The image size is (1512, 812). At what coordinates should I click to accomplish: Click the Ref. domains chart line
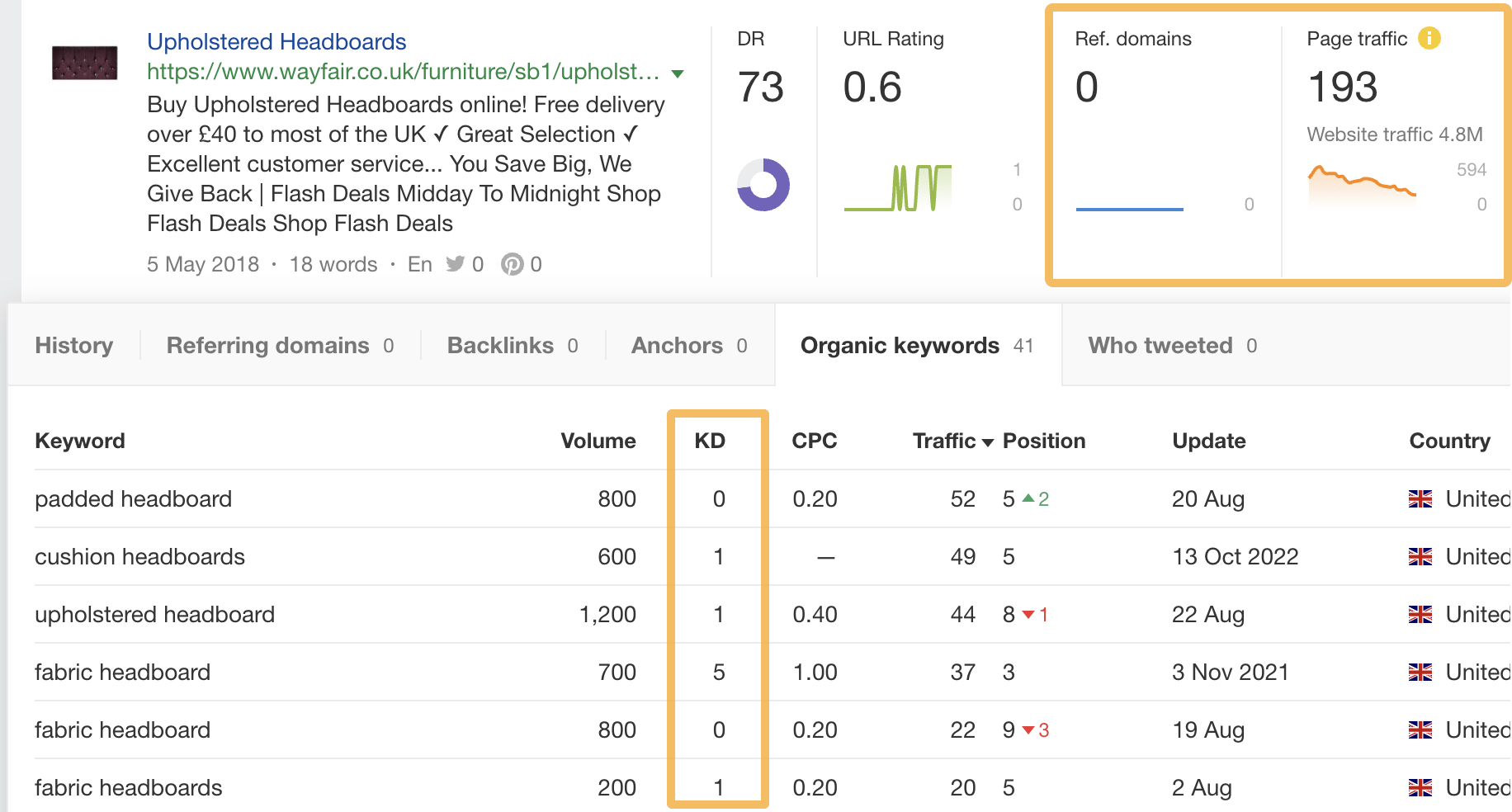(1131, 210)
